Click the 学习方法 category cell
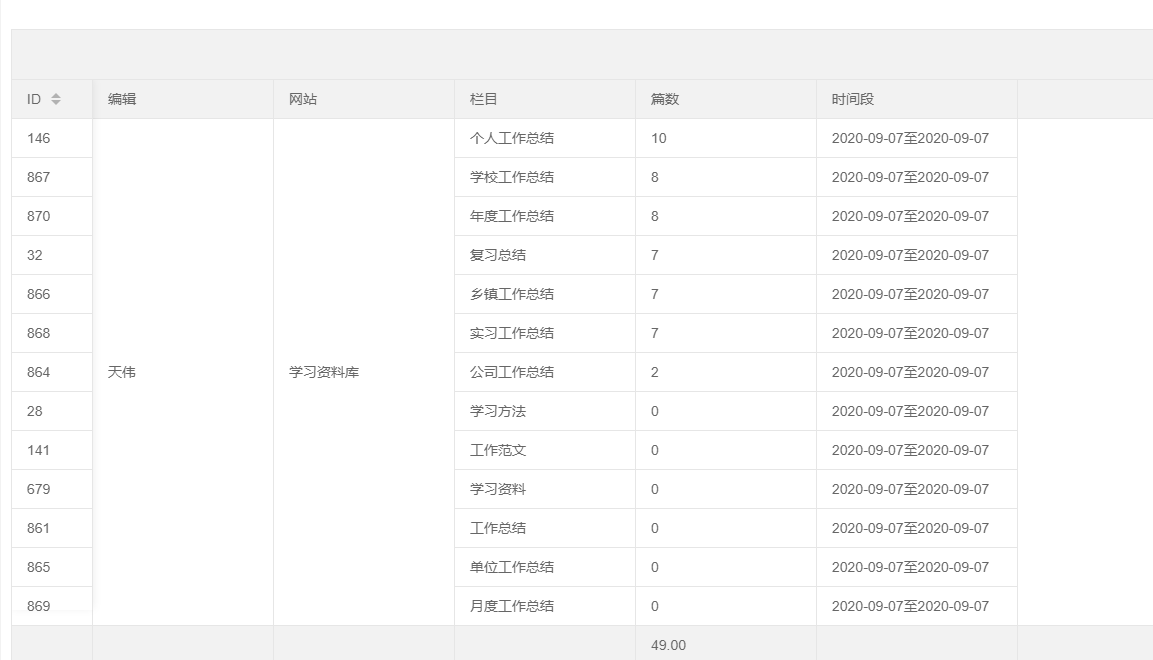 pyautogui.click(x=498, y=411)
